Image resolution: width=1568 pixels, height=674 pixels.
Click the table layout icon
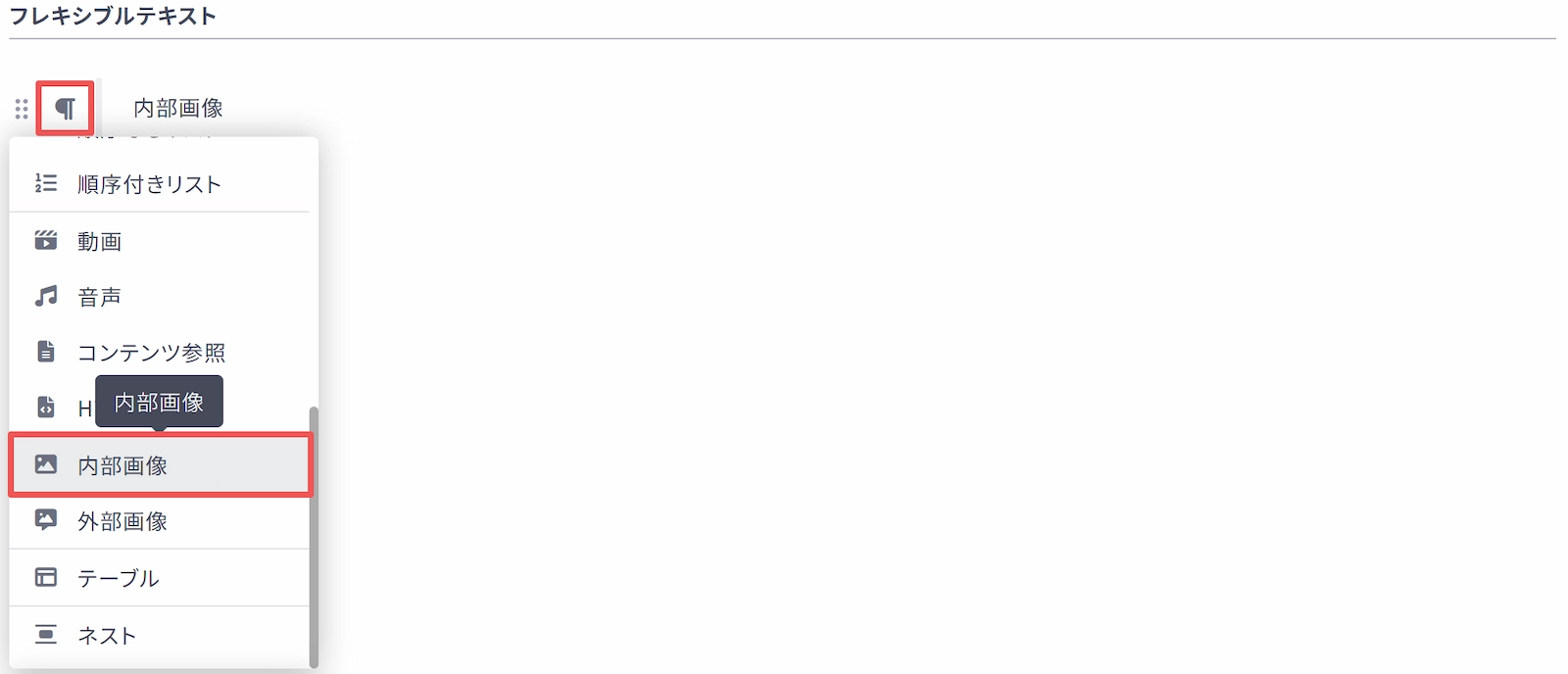46,577
